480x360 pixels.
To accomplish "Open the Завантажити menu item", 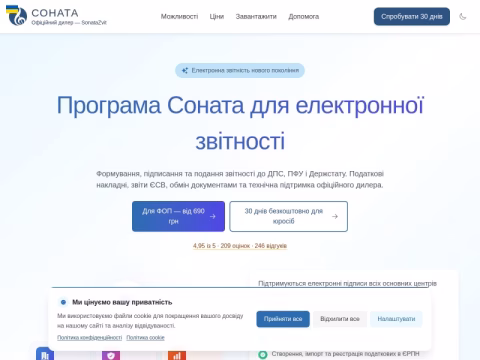I will [x=256, y=16].
